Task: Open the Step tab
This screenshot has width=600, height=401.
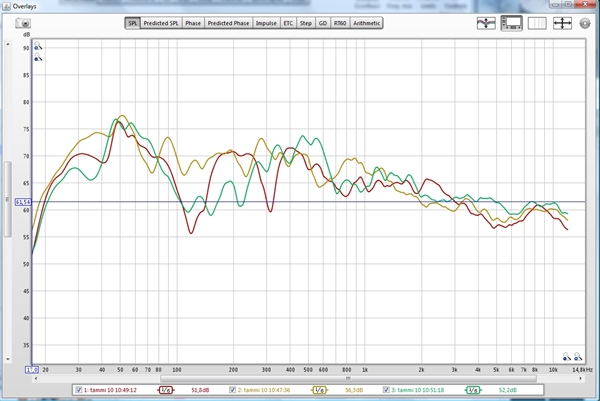Action: tap(306, 23)
